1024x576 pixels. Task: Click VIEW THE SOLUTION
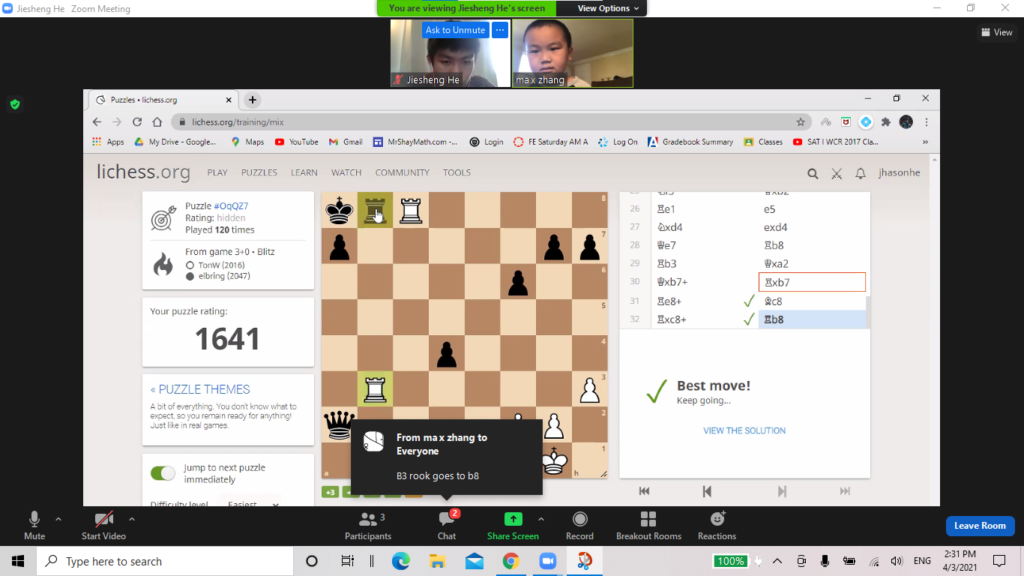point(744,430)
